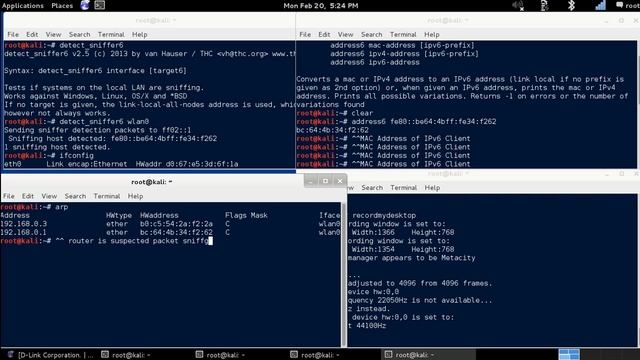Open Edit menu in top-left terminal
Viewport: 640px width, 360px height.
coord(32,35)
